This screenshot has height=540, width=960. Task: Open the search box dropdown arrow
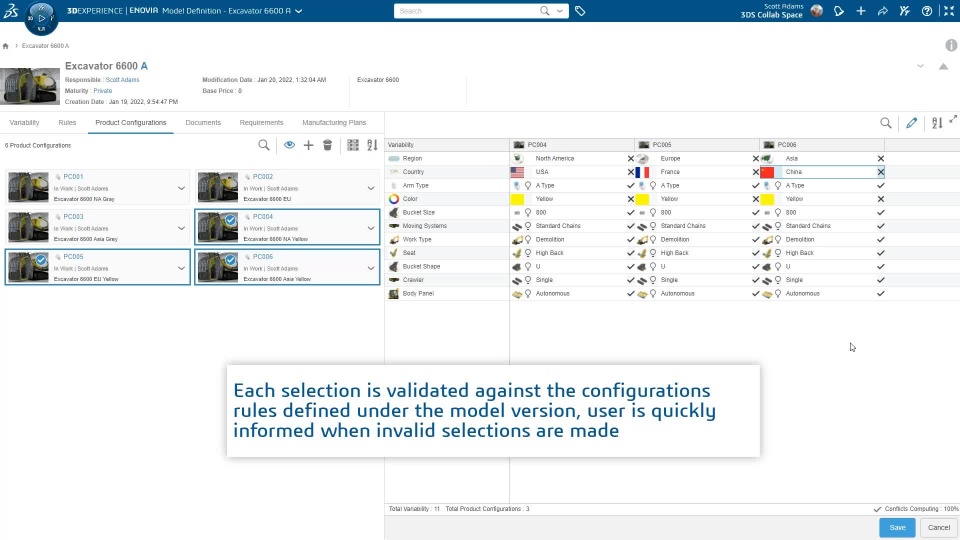tap(560, 11)
